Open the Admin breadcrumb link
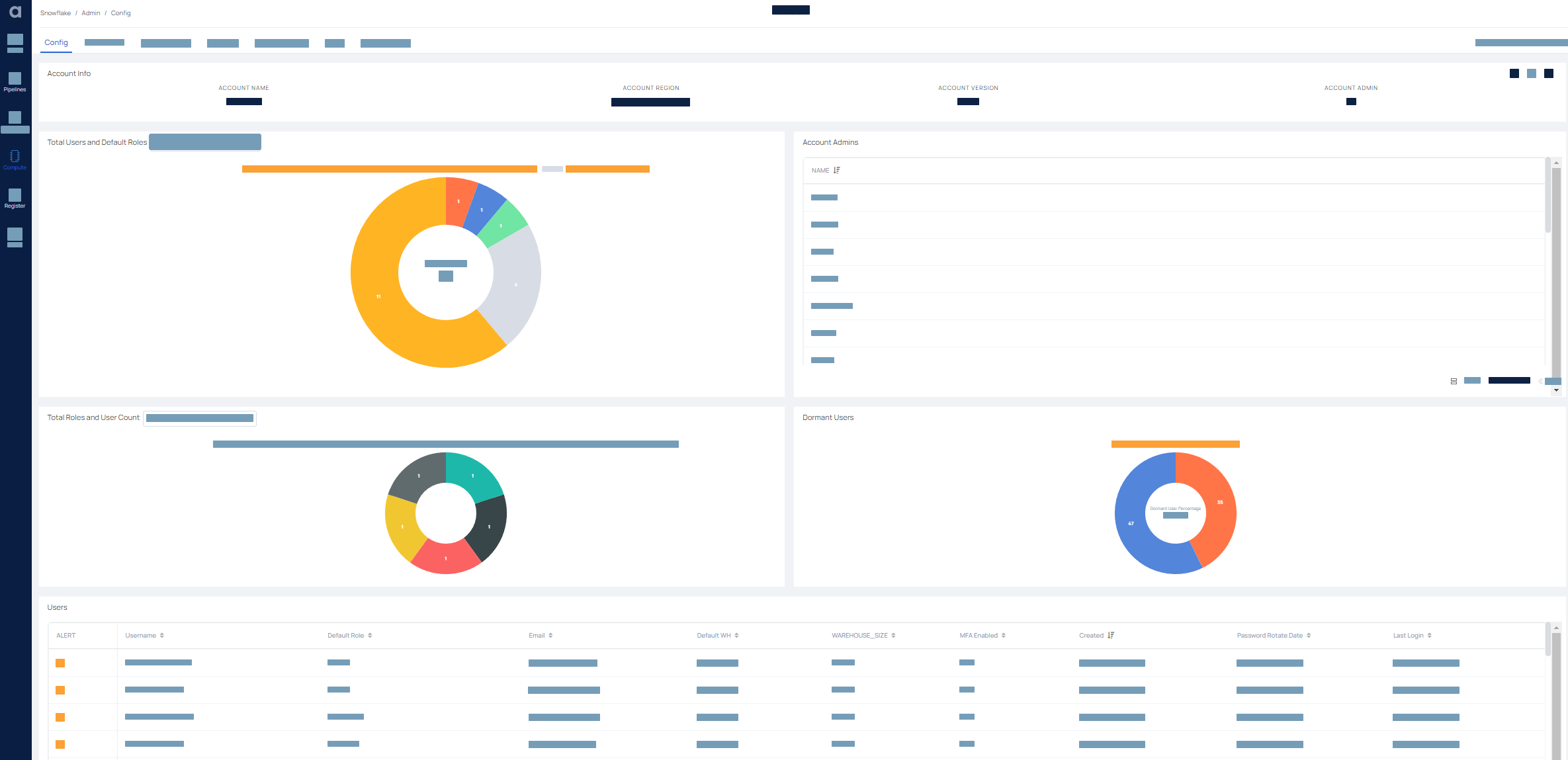Image resolution: width=1568 pixels, height=760 pixels. pos(90,13)
